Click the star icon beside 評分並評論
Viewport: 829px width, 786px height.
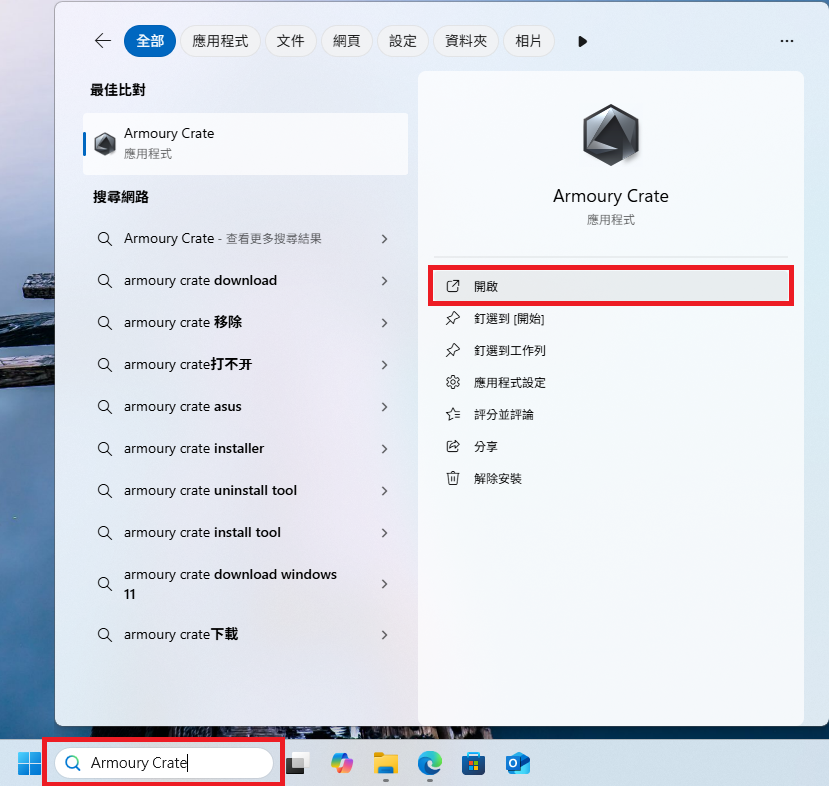(453, 414)
